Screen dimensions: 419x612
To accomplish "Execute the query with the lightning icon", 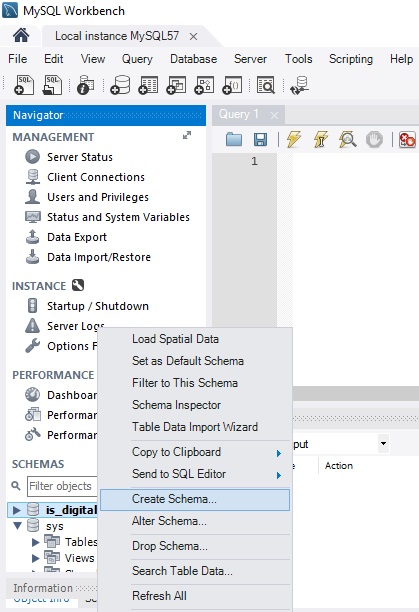I will (294, 139).
